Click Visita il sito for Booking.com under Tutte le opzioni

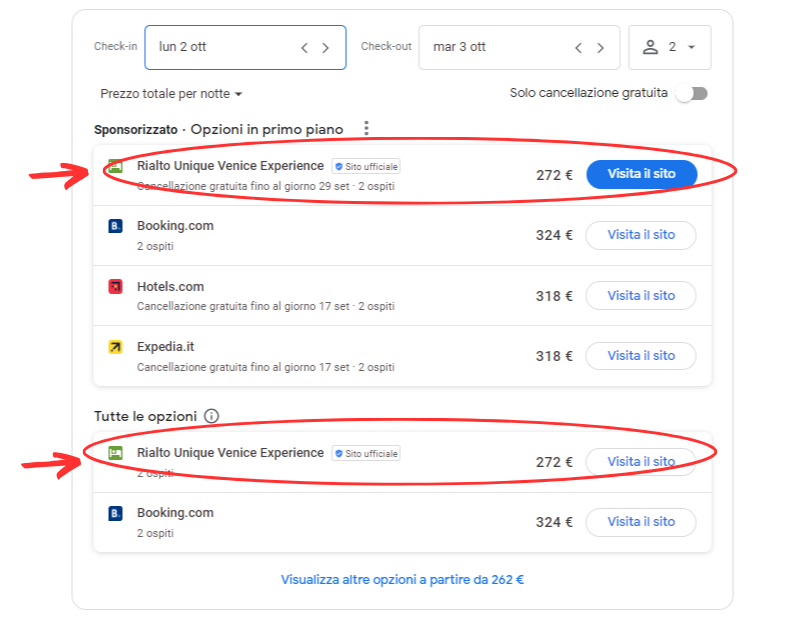(641, 522)
